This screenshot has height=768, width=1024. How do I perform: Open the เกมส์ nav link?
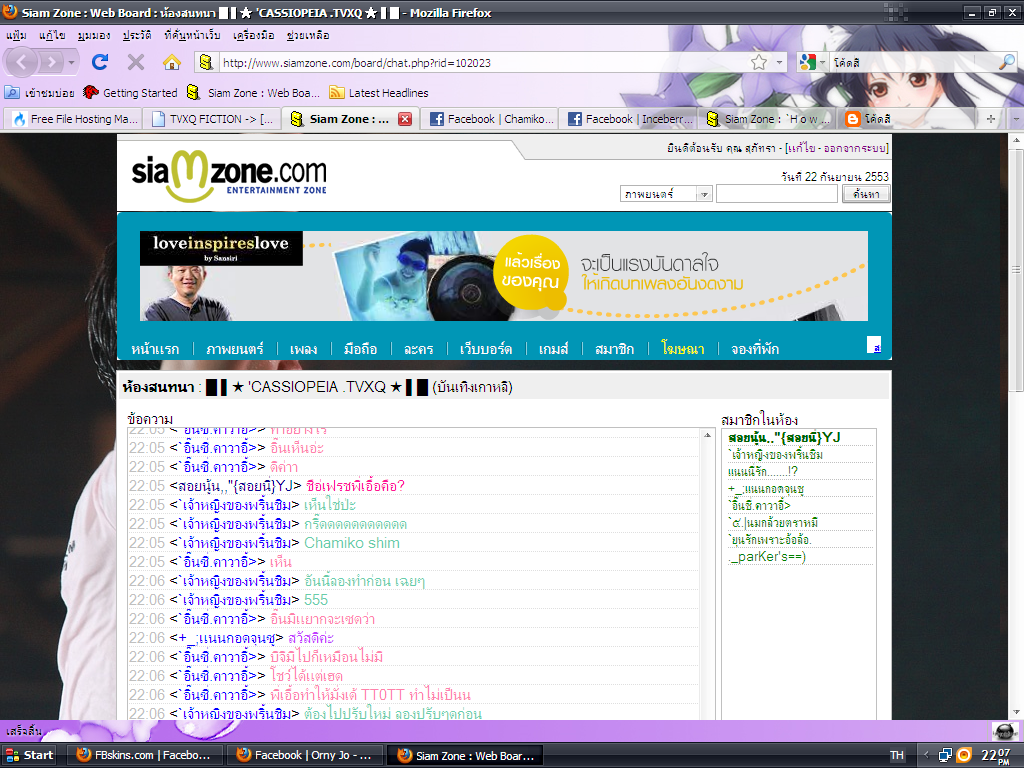(x=553, y=349)
